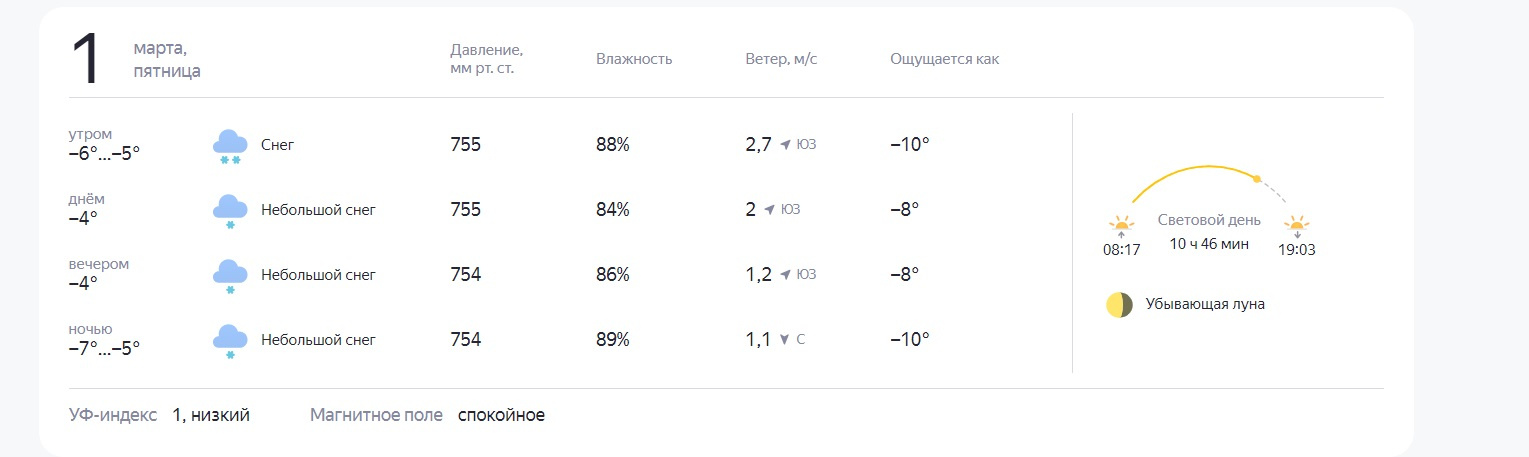The height and width of the screenshot is (457, 1529).
Task: Click the "Ощущается как" column header
Action: tap(944, 59)
